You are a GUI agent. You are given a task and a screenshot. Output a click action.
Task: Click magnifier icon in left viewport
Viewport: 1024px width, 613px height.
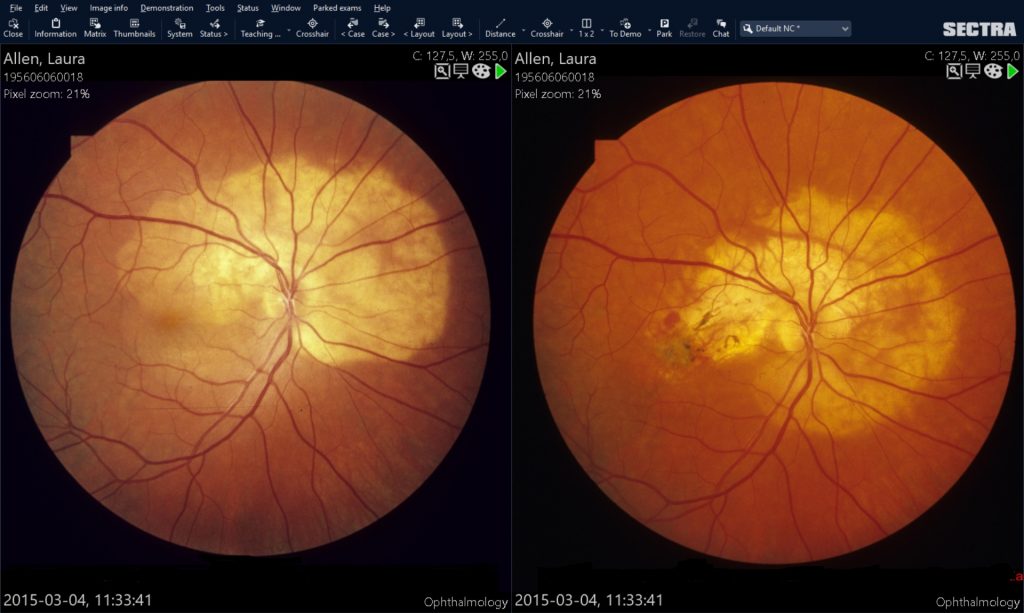tap(442, 71)
